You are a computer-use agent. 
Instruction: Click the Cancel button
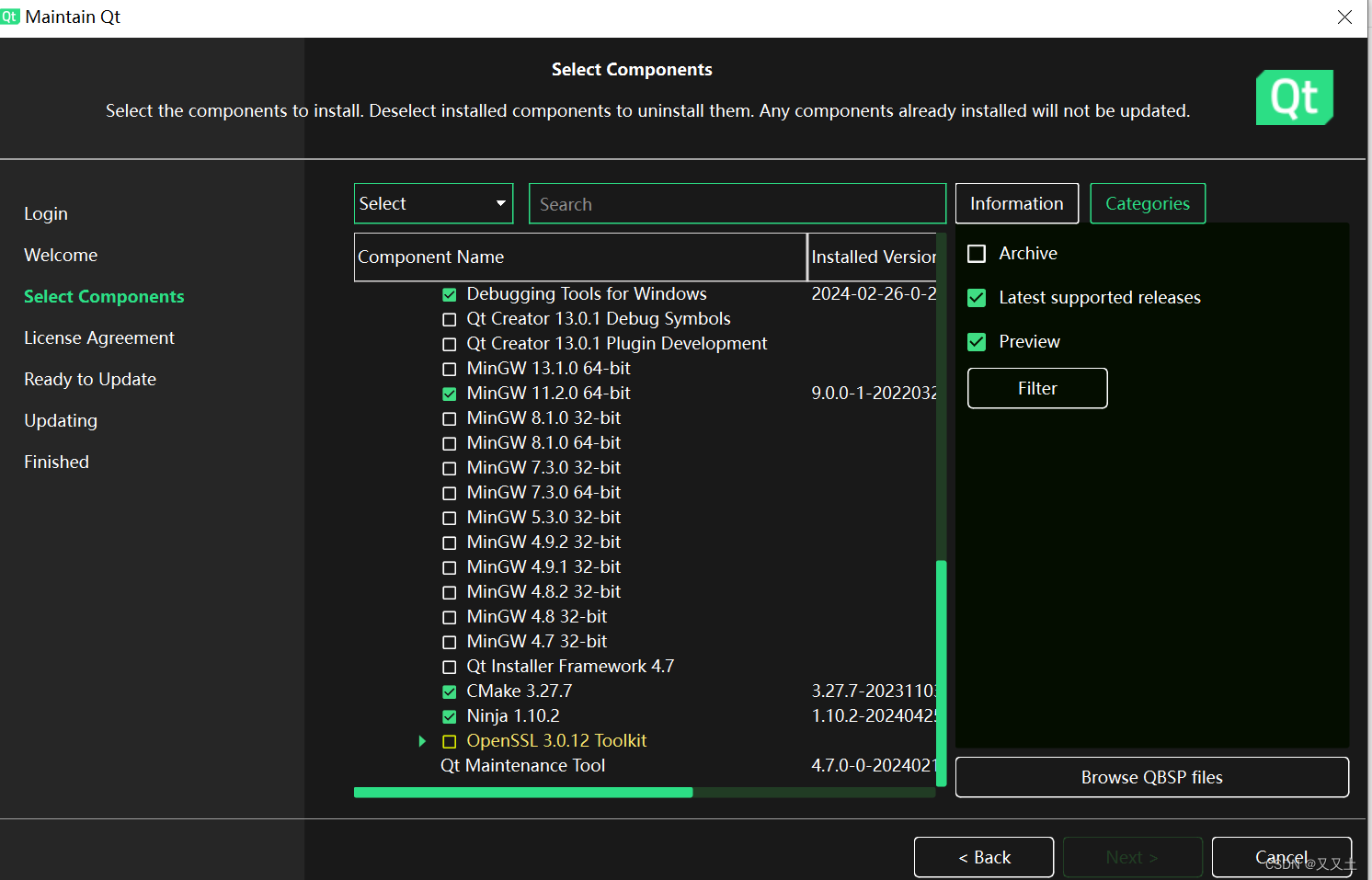1282,857
